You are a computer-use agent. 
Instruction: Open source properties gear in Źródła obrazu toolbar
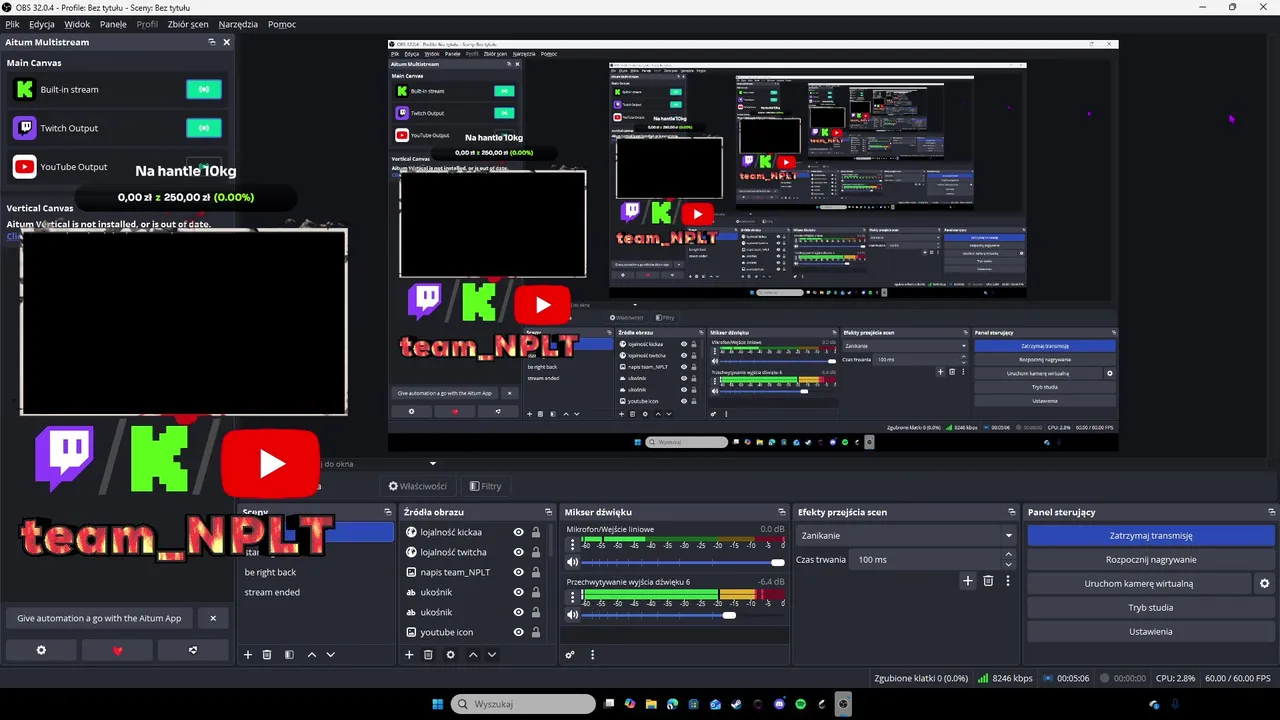coord(451,655)
